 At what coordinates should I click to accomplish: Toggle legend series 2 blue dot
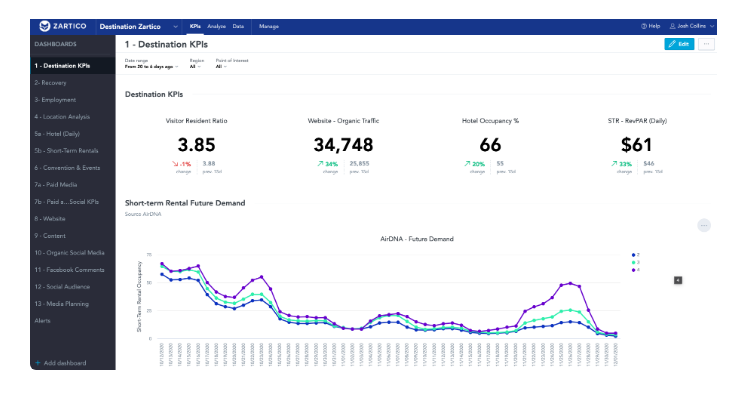coord(633,255)
